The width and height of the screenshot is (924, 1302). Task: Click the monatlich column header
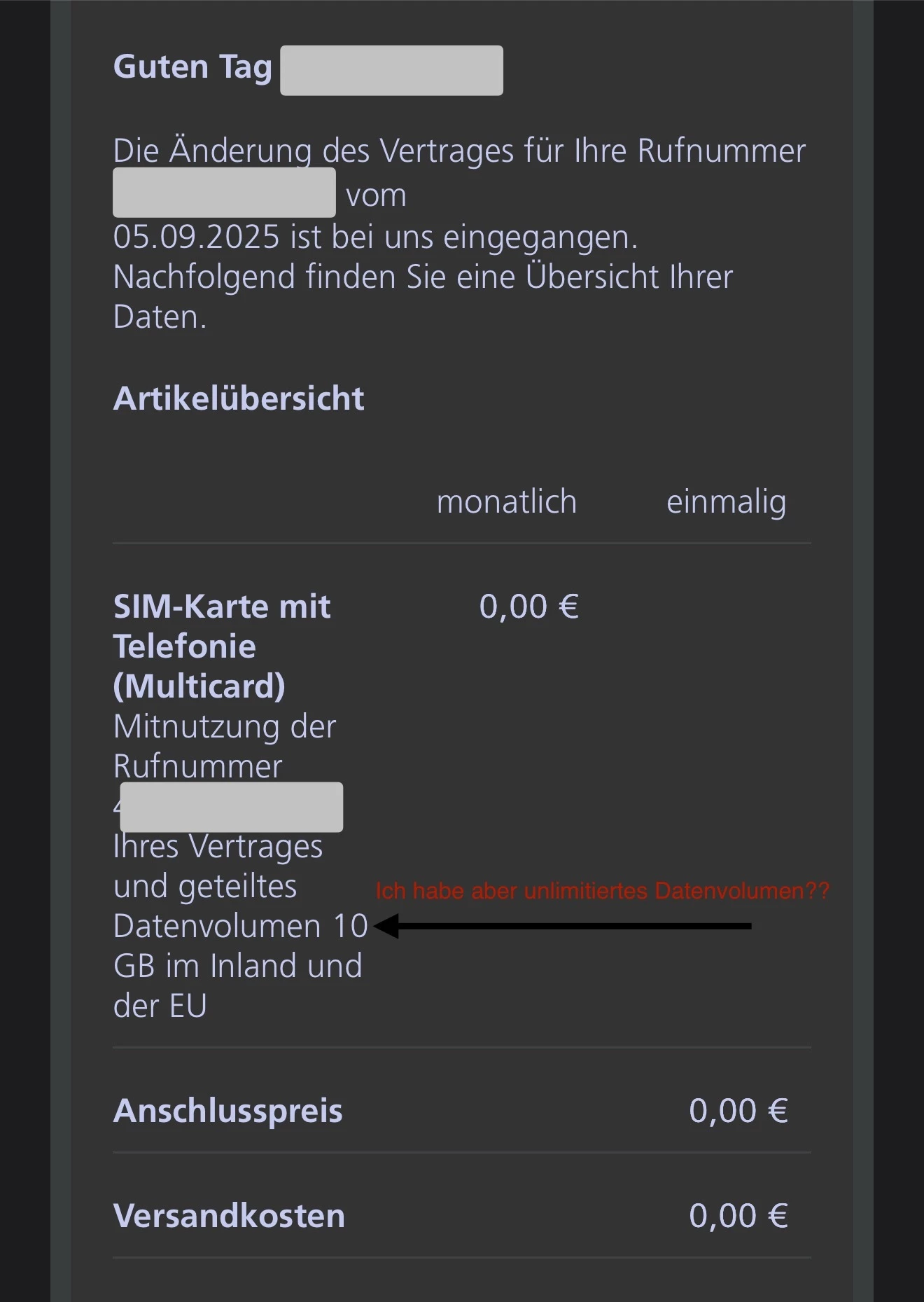click(507, 501)
